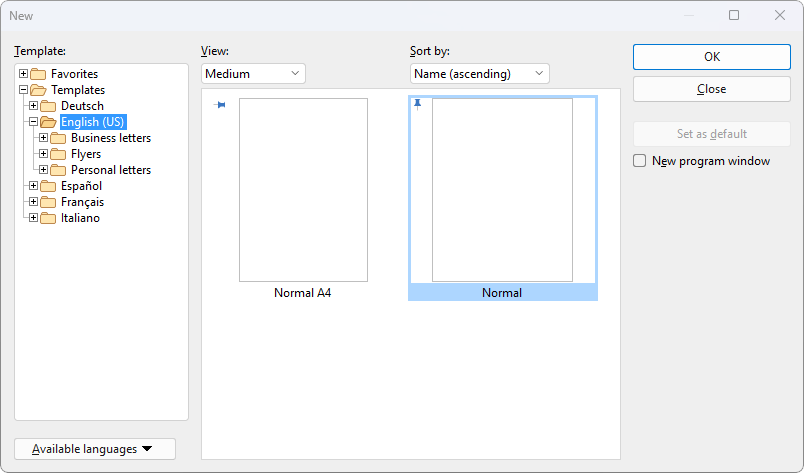Select Flyers in the tree
The height and width of the screenshot is (473, 804).
pos(86,154)
